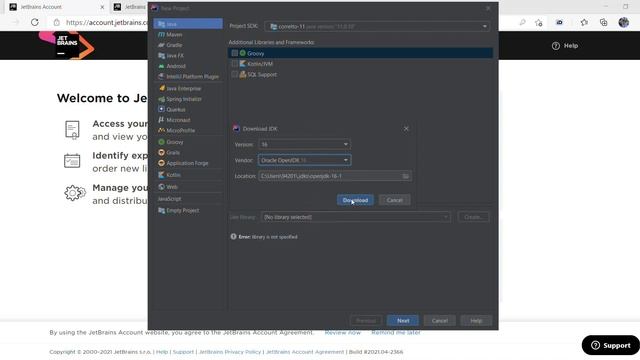
Task: Open the JDK Vendor dropdown
Action: (x=304, y=160)
